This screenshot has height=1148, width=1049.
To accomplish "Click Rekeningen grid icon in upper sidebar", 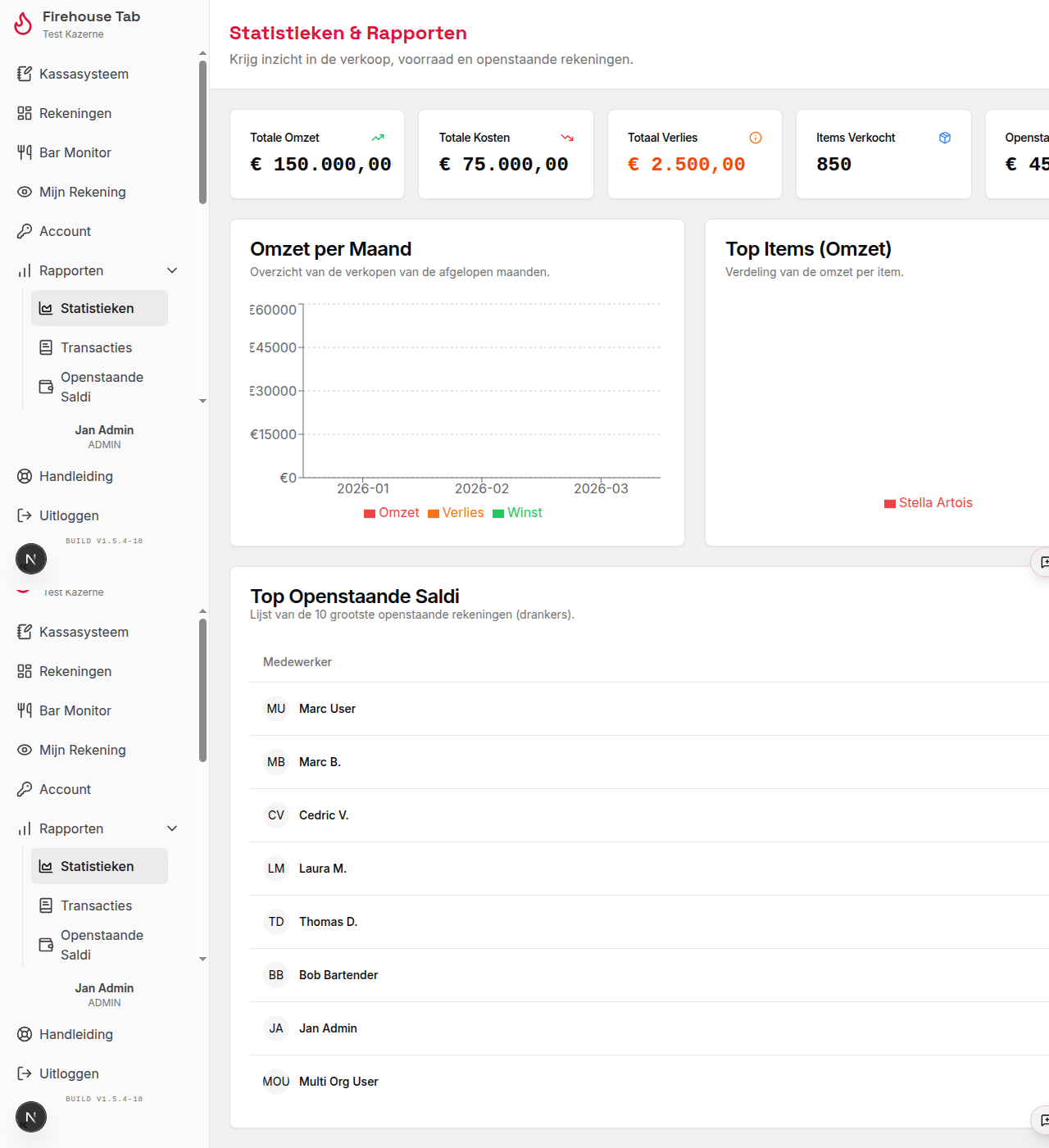I will point(25,113).
